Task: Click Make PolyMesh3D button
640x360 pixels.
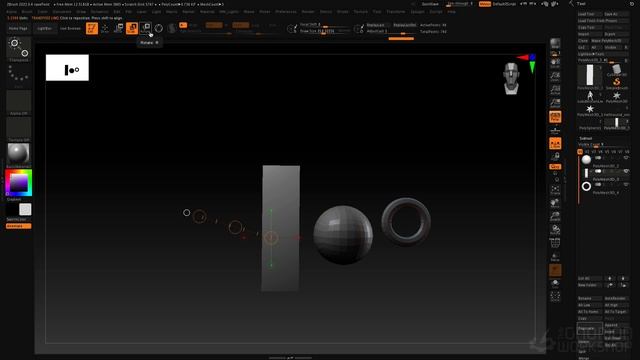Action: click(x=609, y=41)
